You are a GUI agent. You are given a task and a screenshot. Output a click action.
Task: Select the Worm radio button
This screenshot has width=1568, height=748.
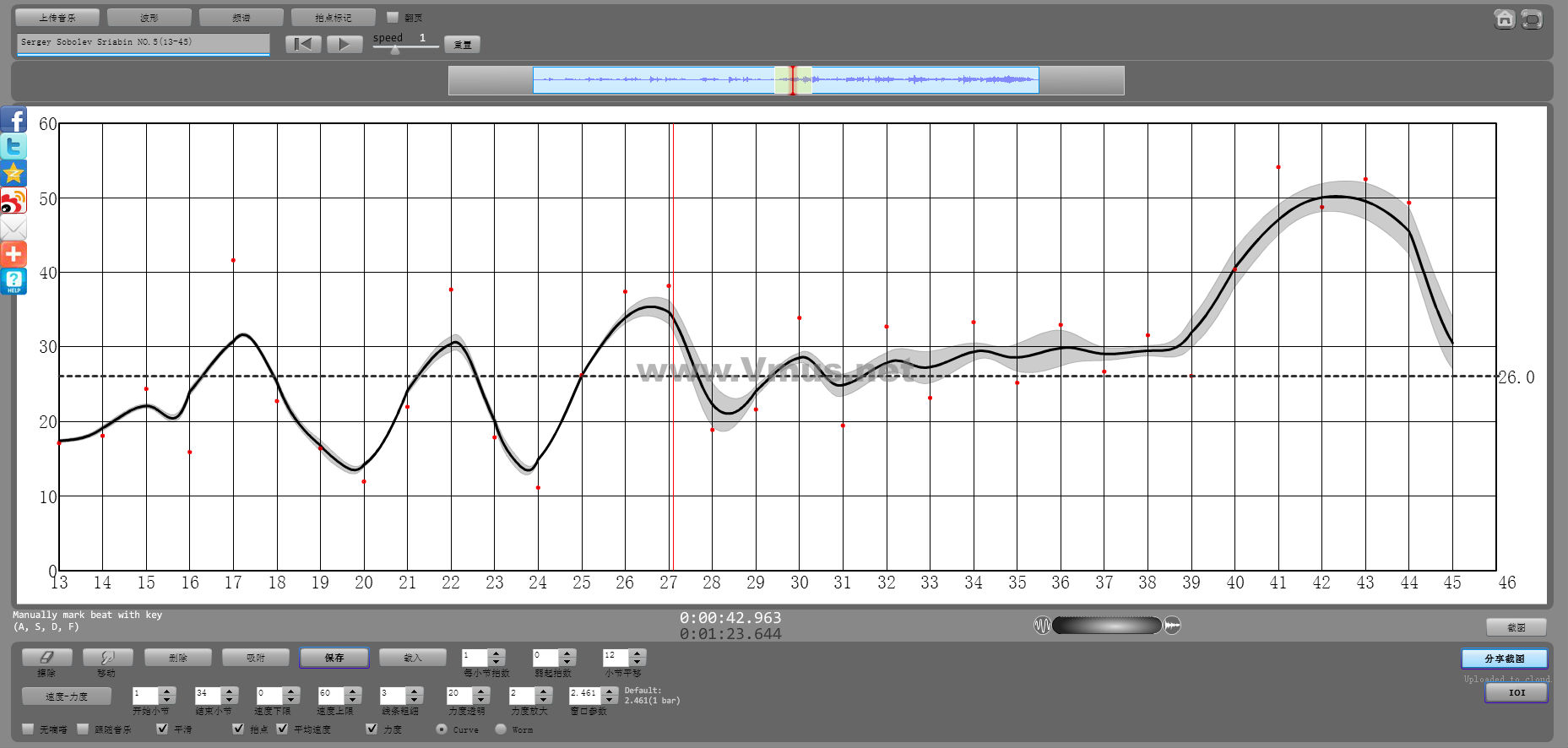(x=501, y=729)
